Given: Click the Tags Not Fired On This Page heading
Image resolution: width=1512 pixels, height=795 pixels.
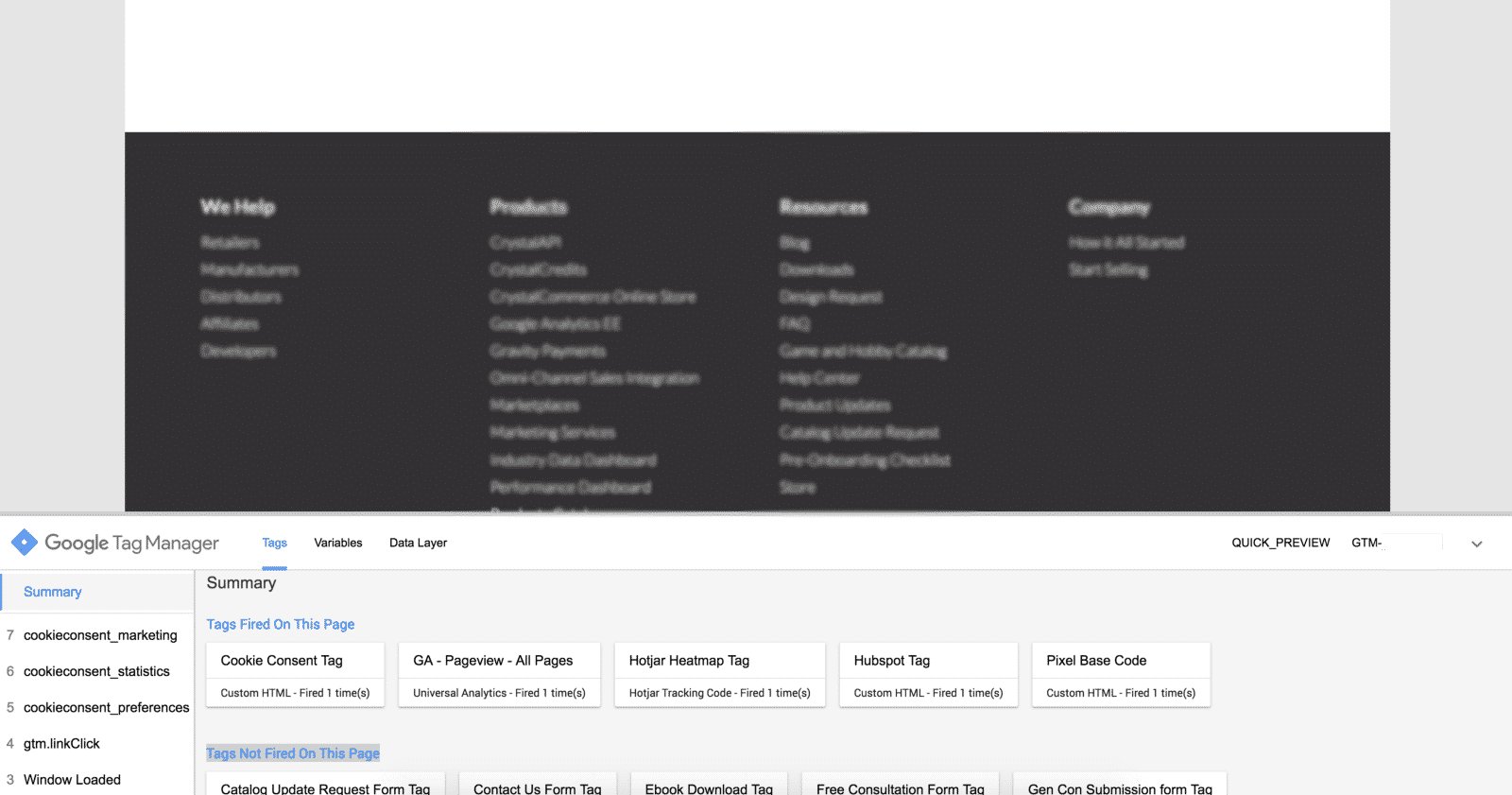Looking at the screenshot, I should (293, 753).
